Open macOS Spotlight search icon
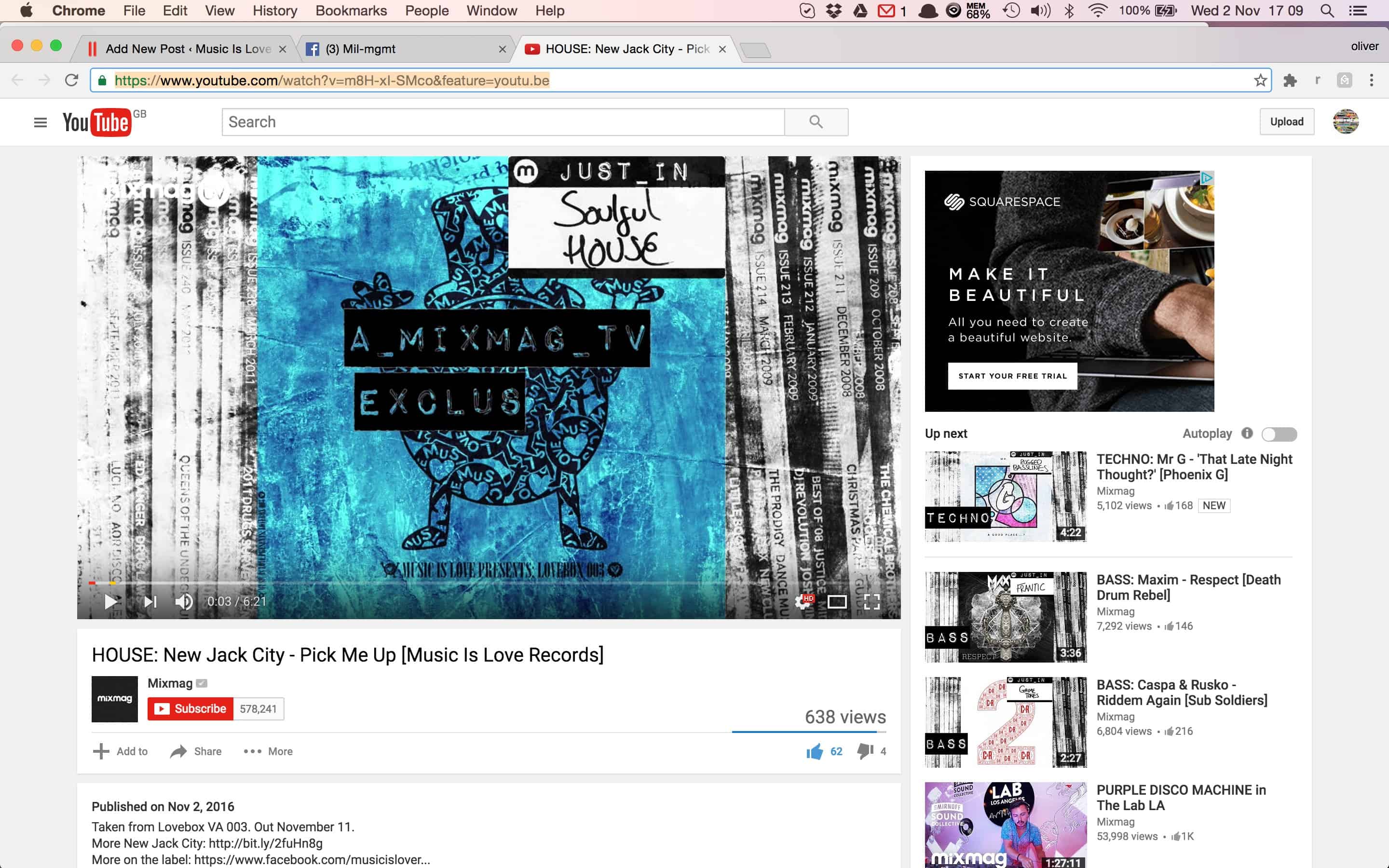 pos(1327,10)
